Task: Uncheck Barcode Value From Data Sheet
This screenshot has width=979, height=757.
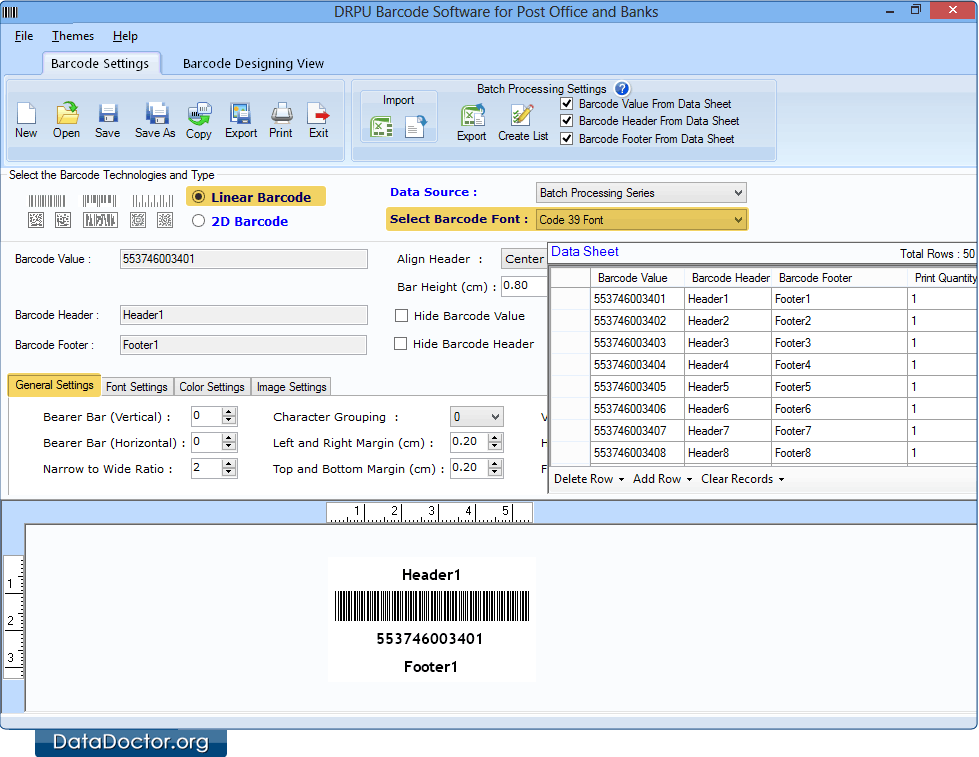Action: (x=567, y=104)
